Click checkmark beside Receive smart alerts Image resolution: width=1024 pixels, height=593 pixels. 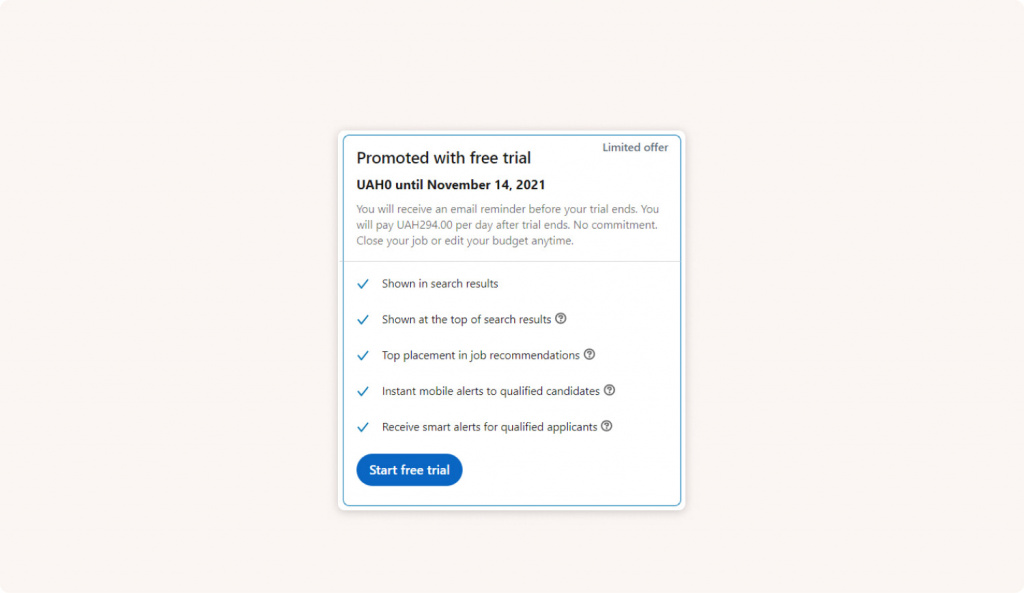click(363, 428)
